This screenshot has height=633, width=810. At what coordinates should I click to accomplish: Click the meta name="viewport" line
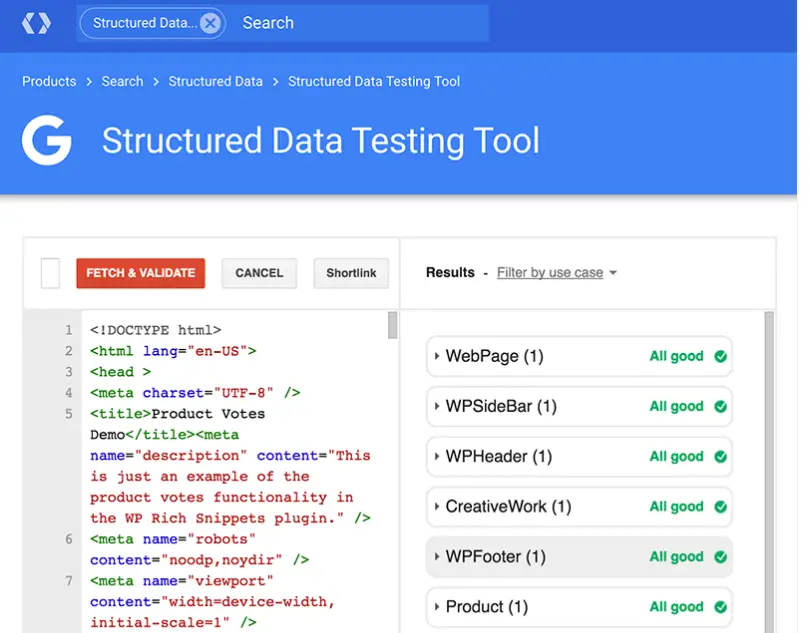coord(181,581)
